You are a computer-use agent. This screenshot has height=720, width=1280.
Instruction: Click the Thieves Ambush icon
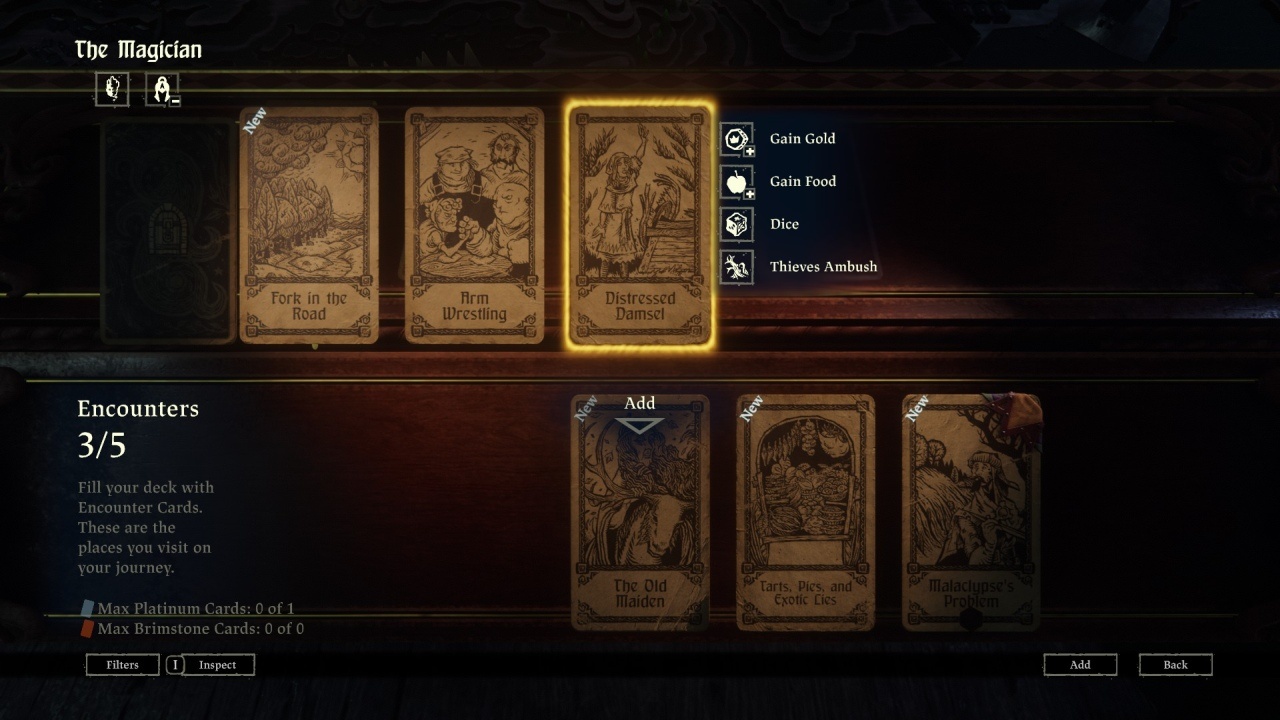[x=737, y=267]
